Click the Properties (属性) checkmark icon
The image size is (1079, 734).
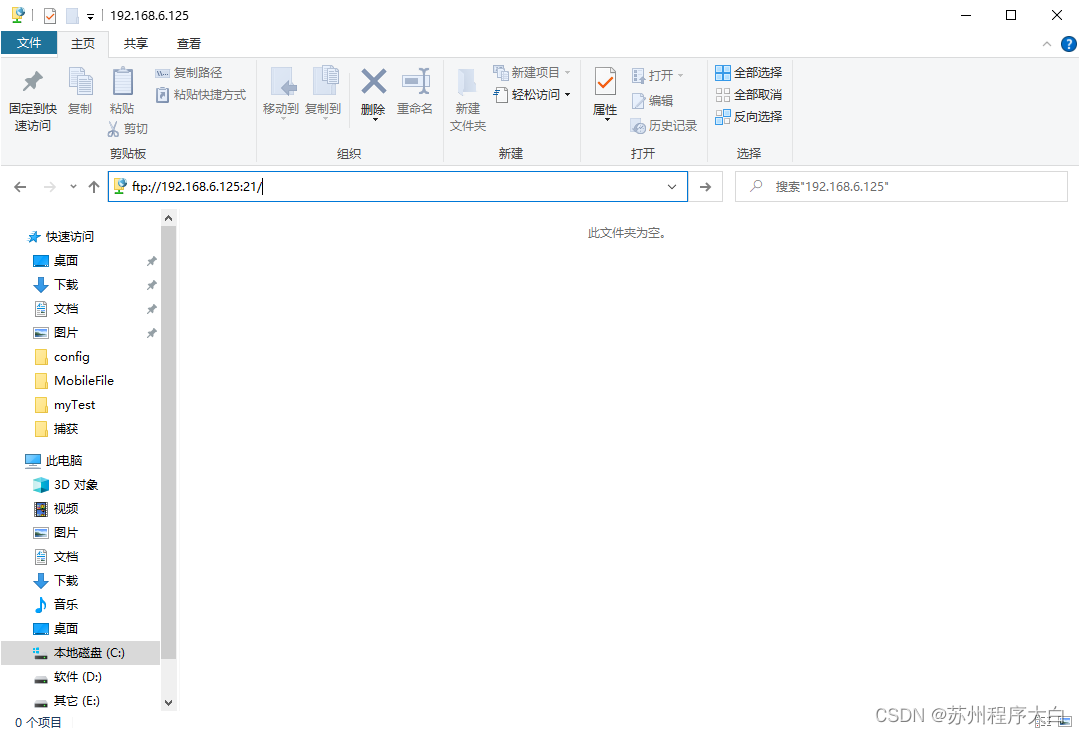(x=606, y=83)
